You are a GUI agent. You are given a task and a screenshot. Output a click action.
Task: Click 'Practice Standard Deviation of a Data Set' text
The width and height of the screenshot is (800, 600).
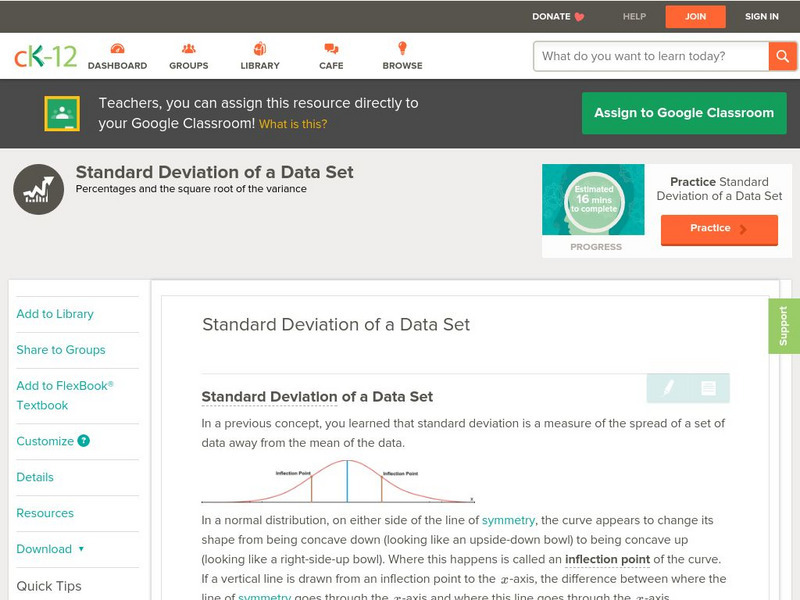[x=719, y=189]
